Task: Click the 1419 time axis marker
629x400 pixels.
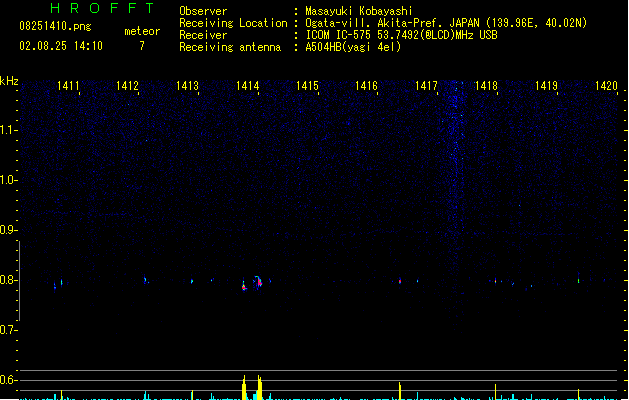Action: point(546,86)
